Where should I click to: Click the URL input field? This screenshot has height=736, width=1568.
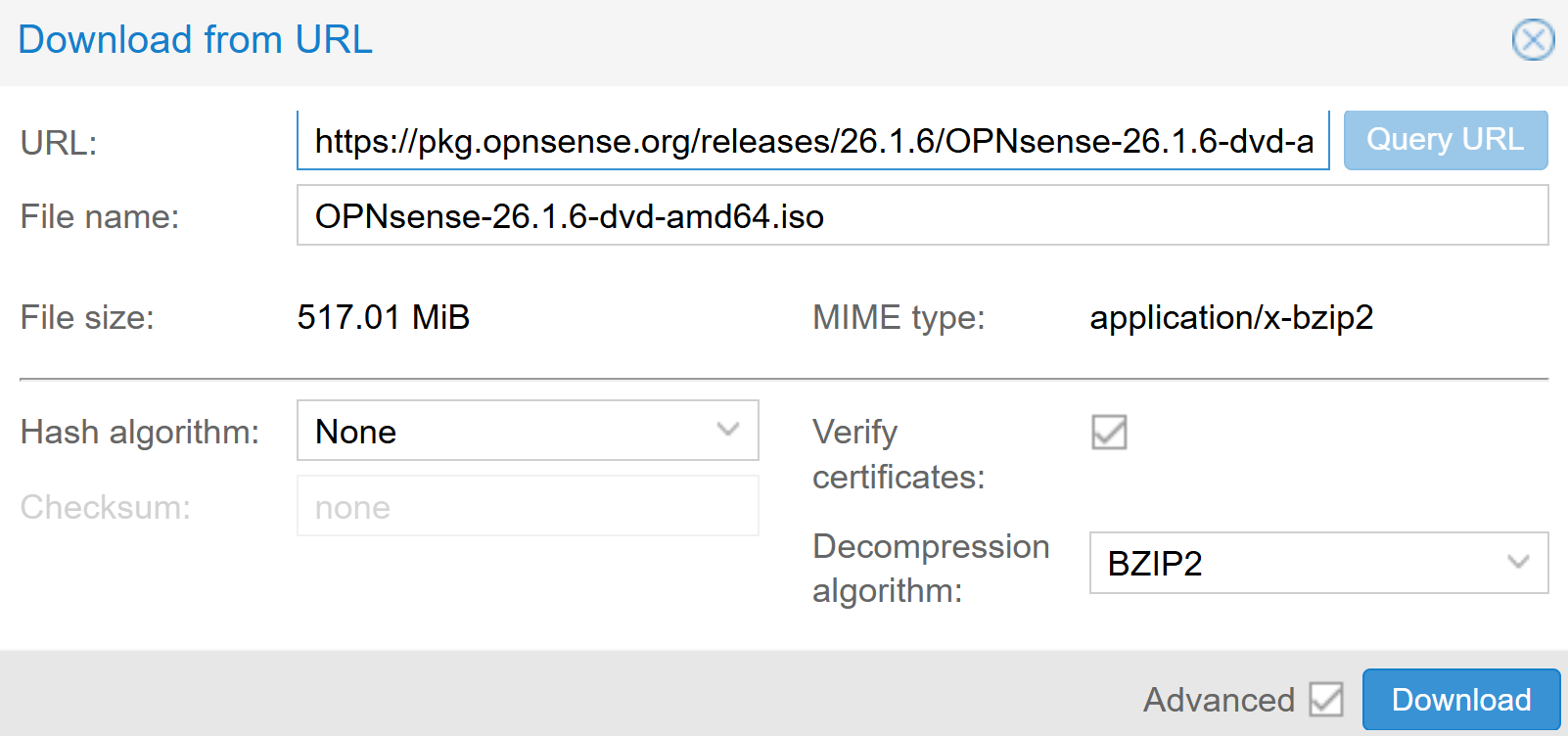coord(812,141)
